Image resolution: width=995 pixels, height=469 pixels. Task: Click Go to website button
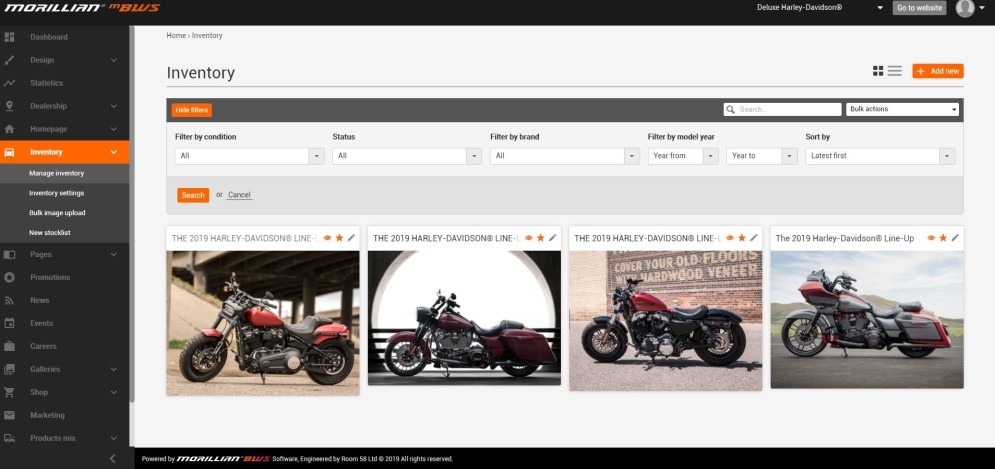coord(919,8)
